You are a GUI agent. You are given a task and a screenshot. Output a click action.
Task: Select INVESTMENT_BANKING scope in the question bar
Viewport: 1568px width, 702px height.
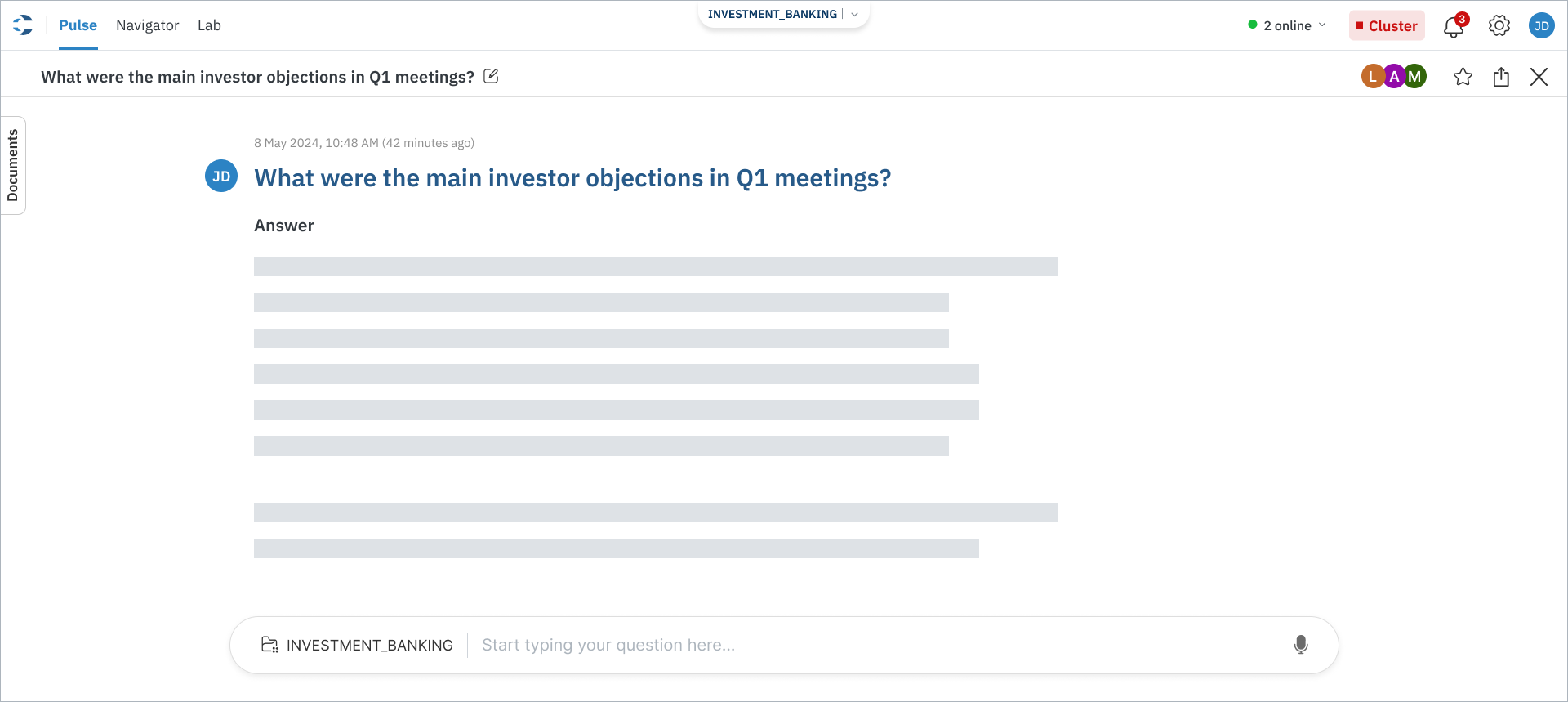(x=369, y=645)
